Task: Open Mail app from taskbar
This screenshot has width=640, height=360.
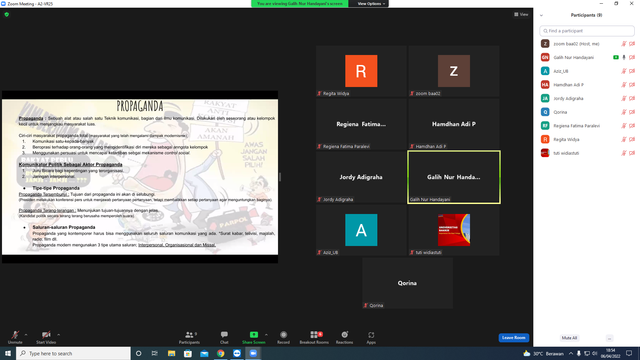Action: (x=204, y=353)
